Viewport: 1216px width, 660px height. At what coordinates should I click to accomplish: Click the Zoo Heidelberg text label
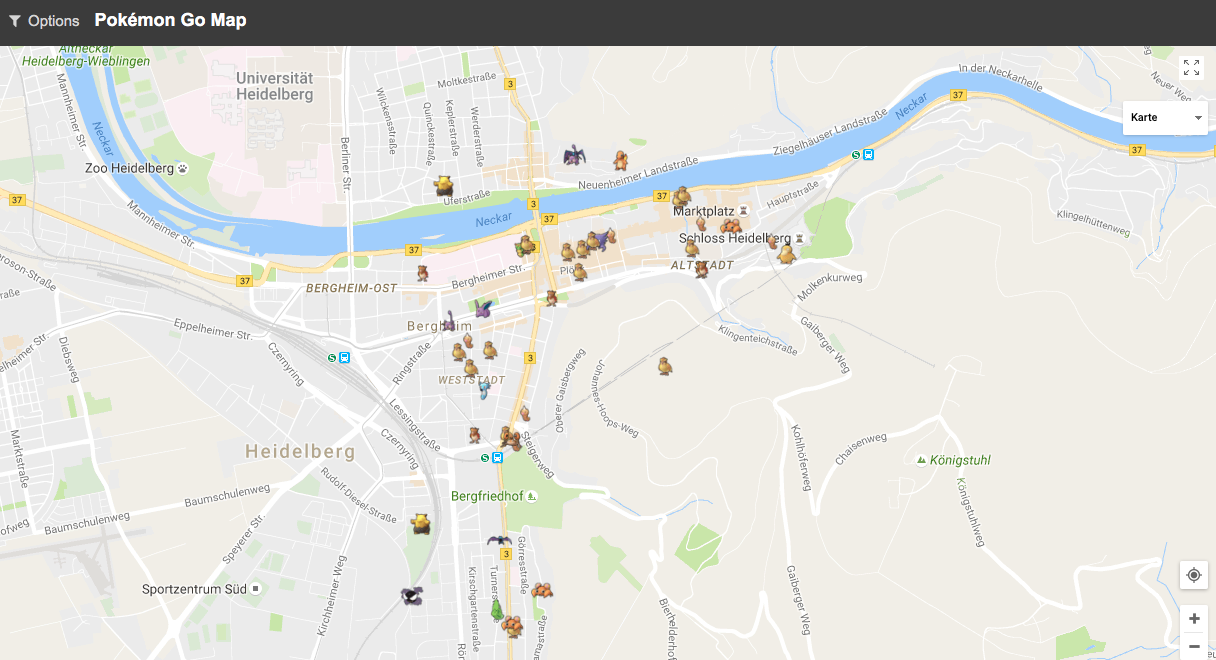(130, 169)
